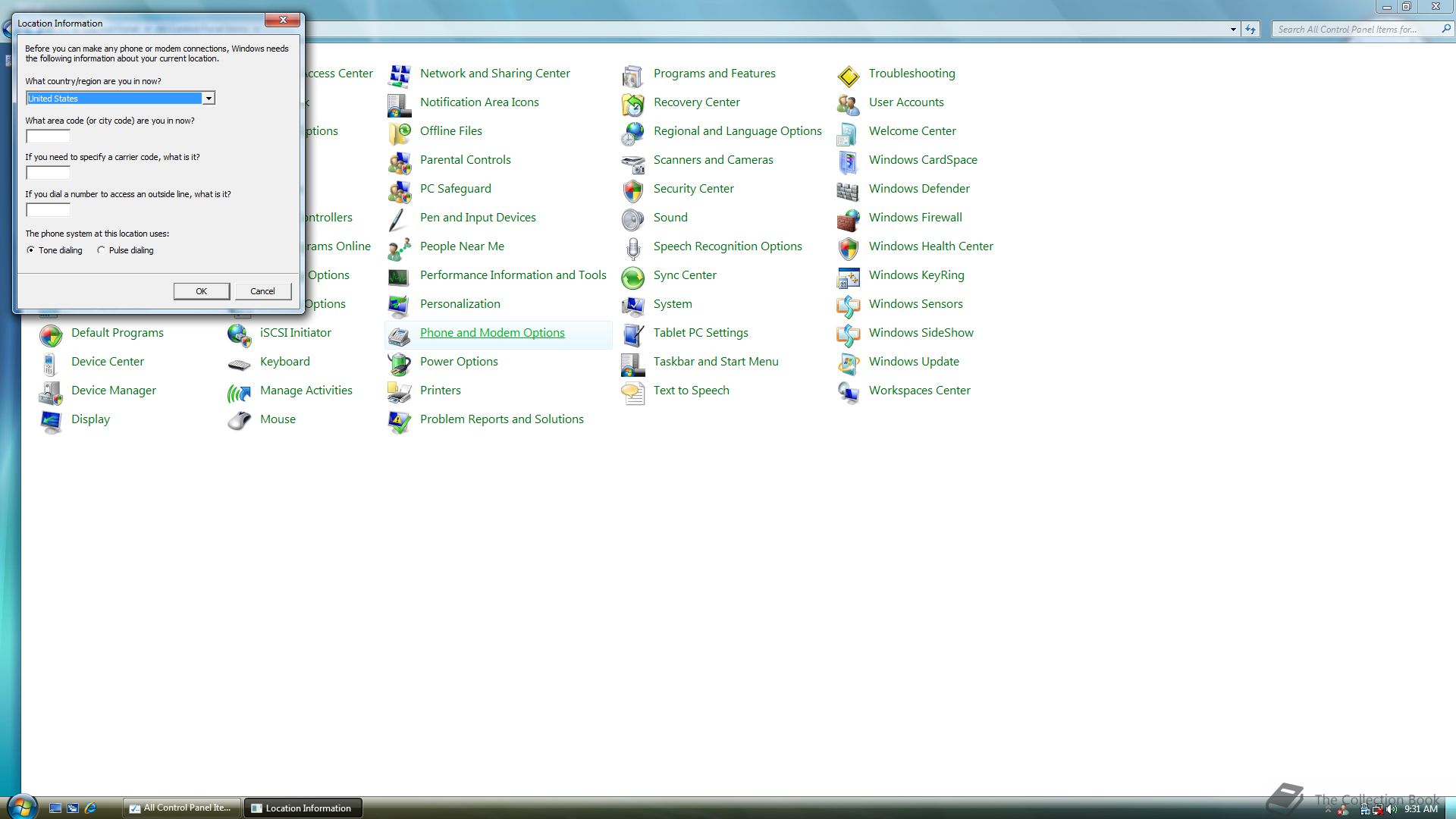Open the Windows Start orb
Viewport: 1456px width, 819px height.
click(x=21, y=807)
